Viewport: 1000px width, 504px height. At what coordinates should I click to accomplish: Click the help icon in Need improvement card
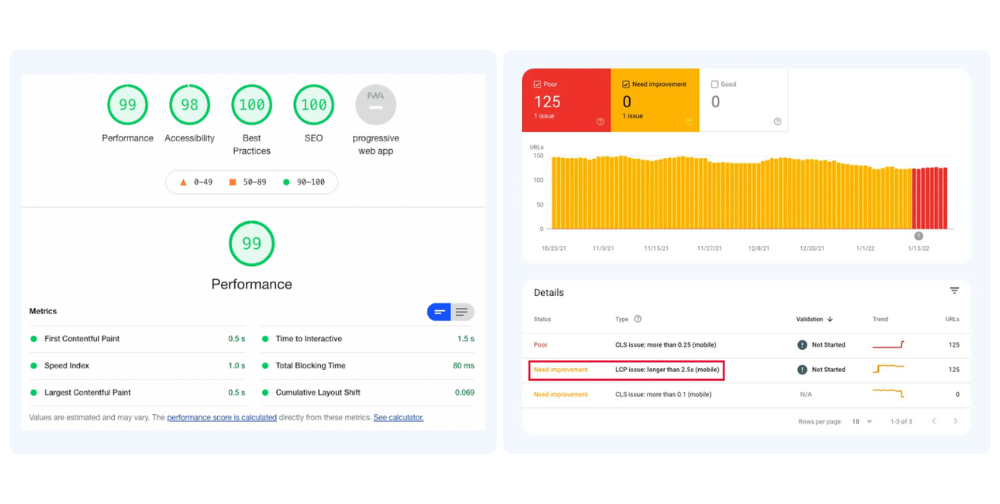[689, 122]
